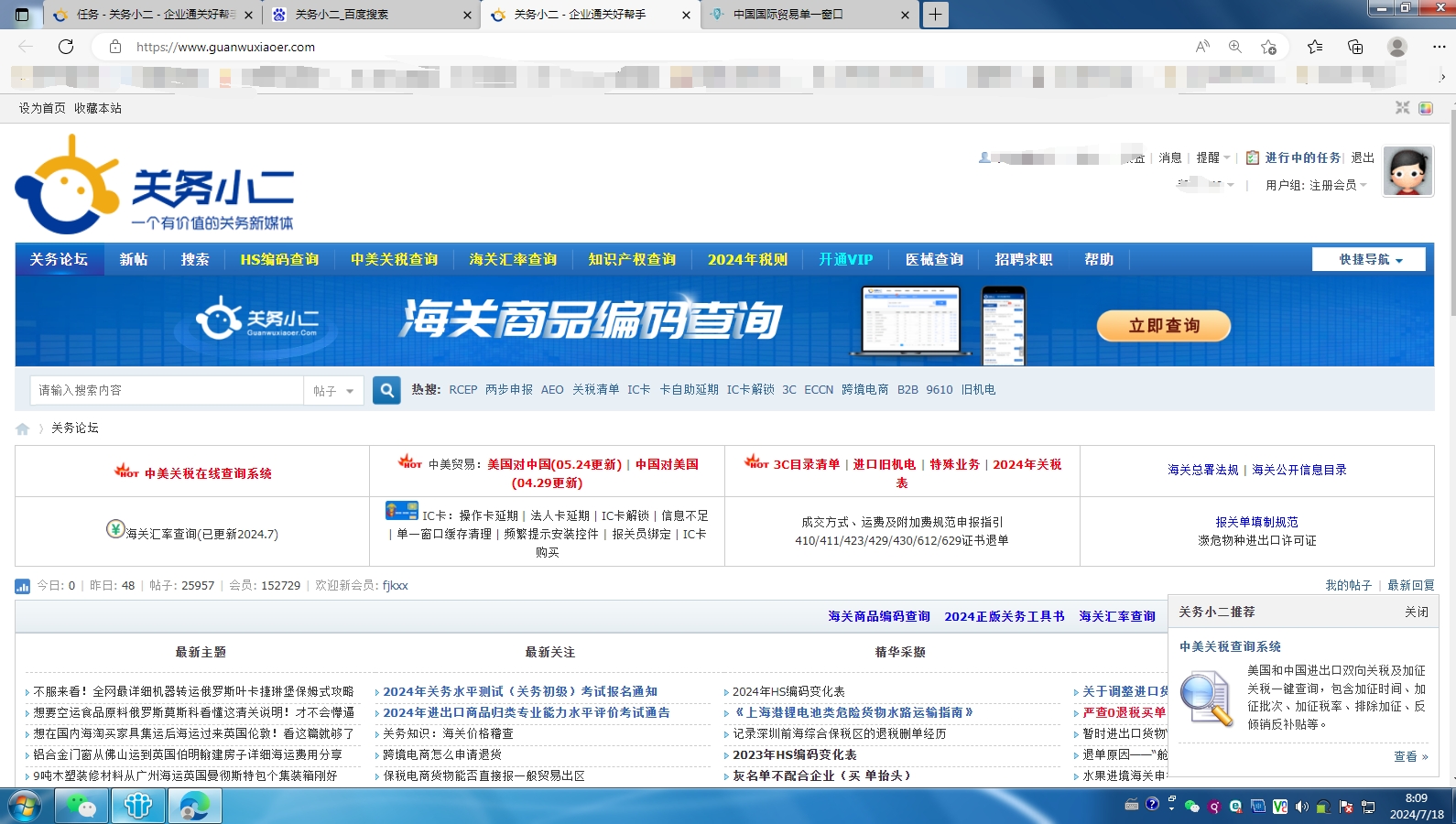Click the browser back arrow
The width and height of the screenshot is (1456, 824).
[x=26, y=47]
